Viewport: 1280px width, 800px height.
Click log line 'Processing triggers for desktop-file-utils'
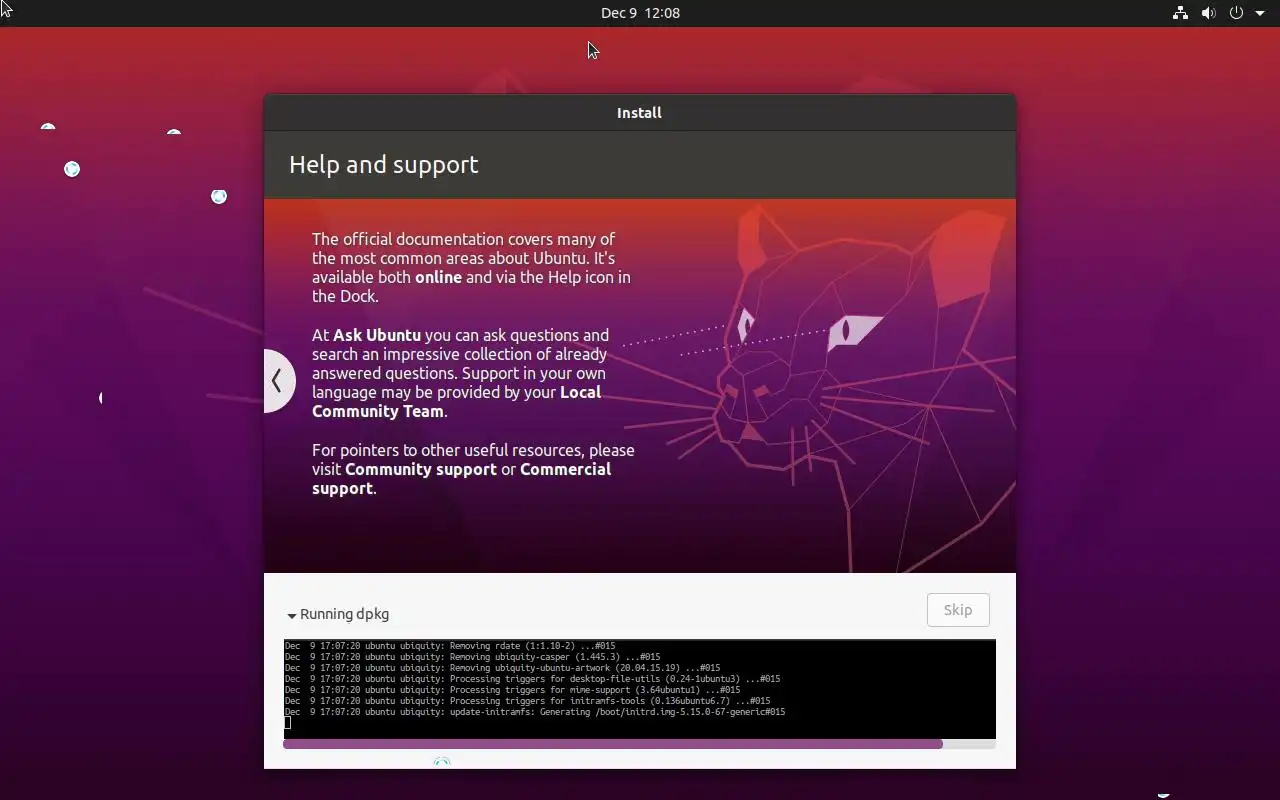532,679
